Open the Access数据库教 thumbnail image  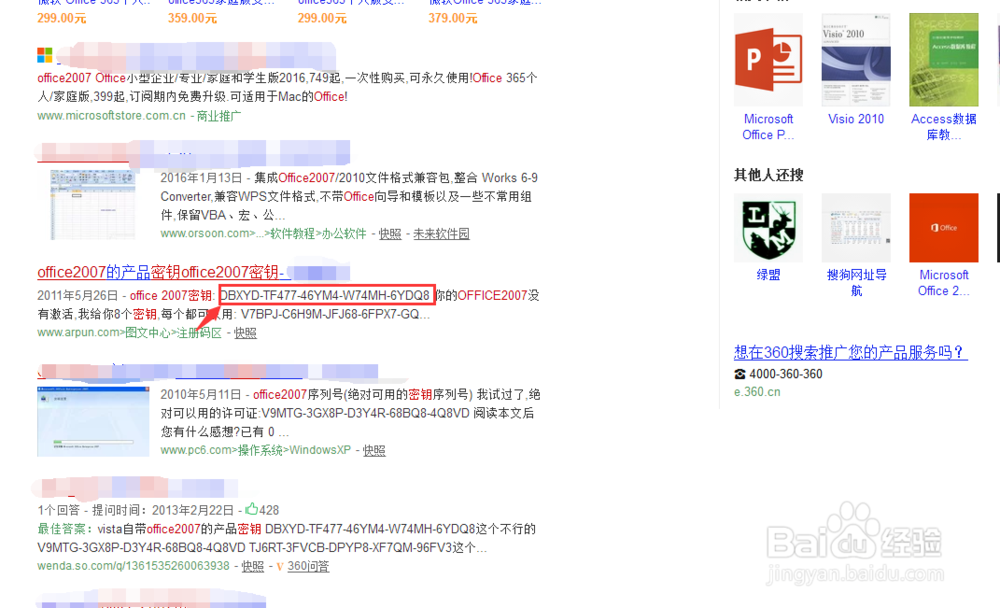click(943, 60)
